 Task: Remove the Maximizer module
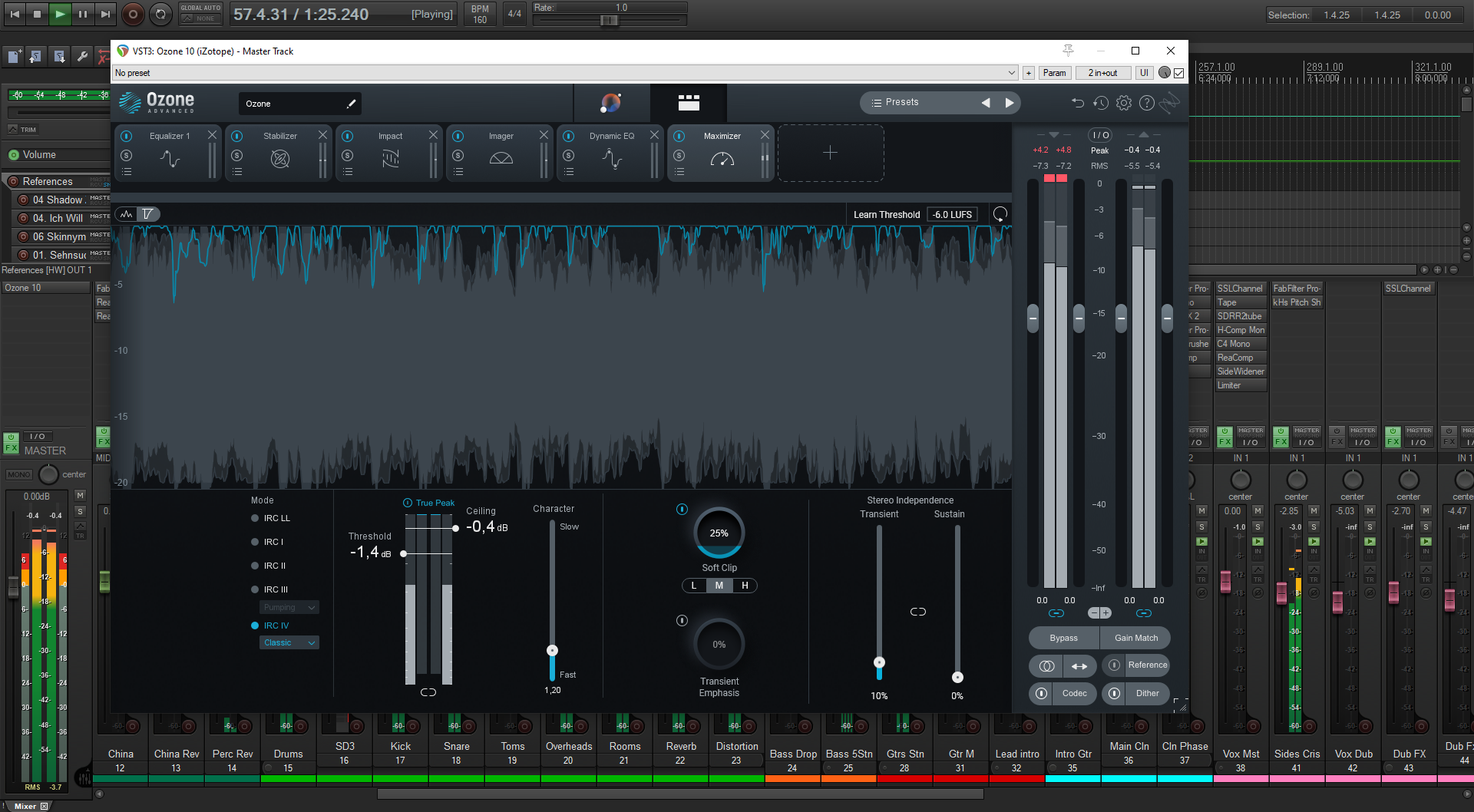point(765,135)
